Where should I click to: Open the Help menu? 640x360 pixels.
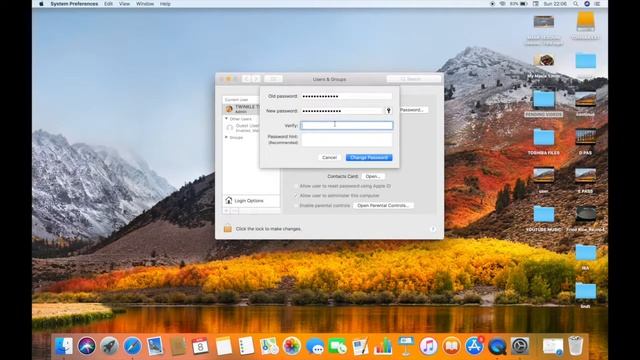coord(165,4)
